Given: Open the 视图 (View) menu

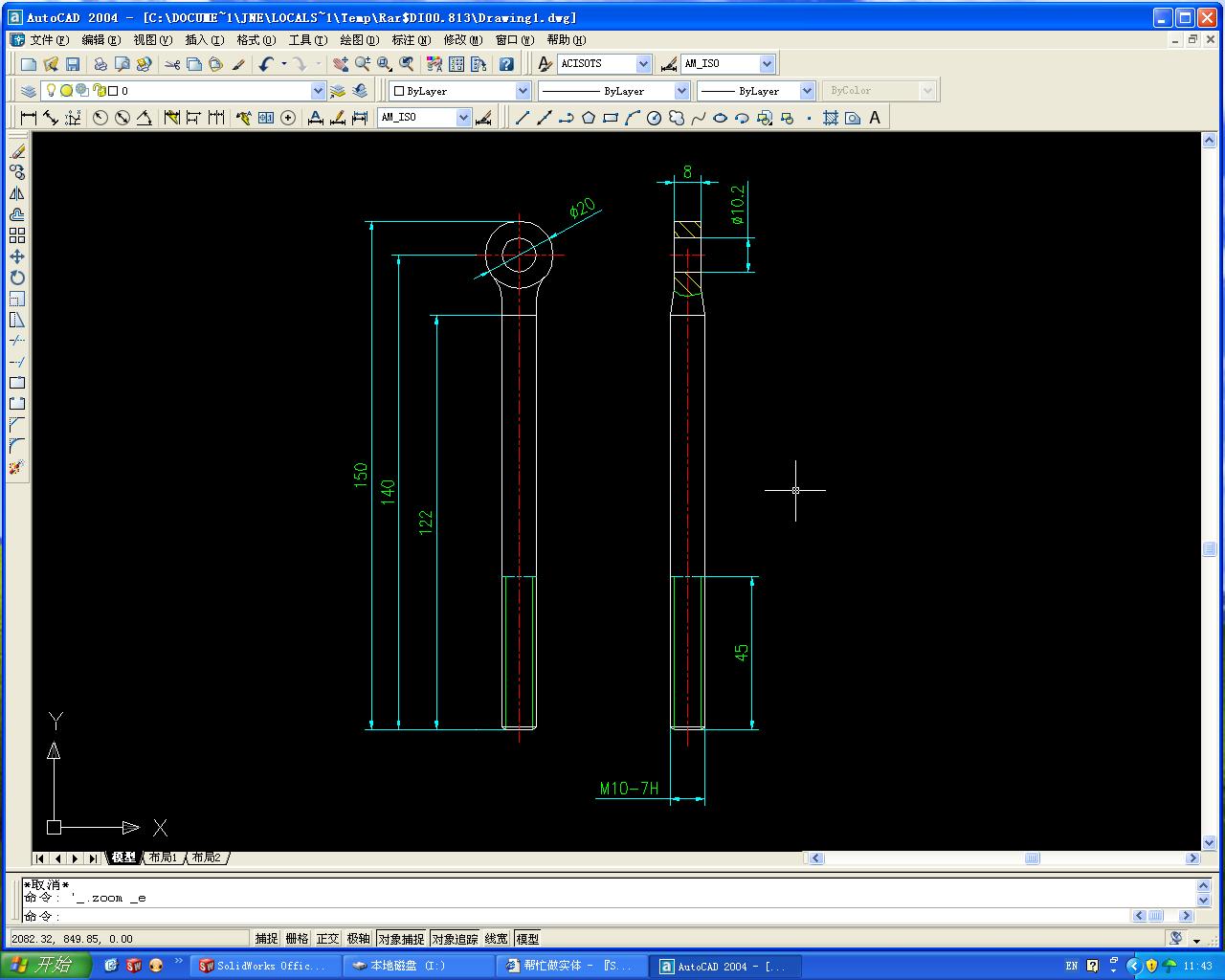Looking at the screenshot, I should click(x=152, y=40).
